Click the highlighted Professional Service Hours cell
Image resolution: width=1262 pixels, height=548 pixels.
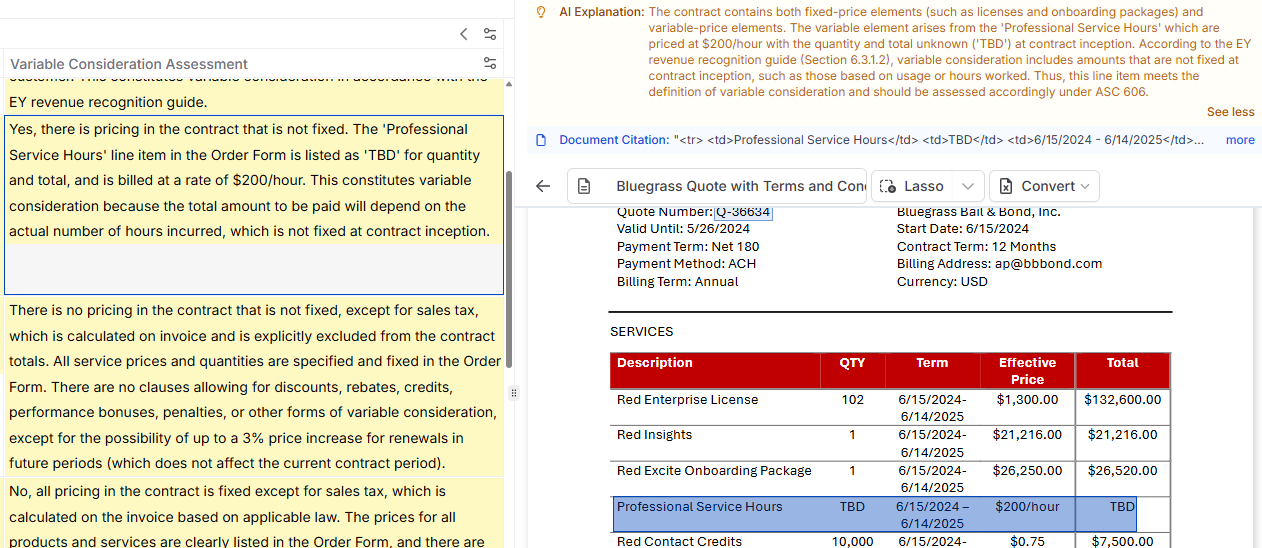click(716, 514)
